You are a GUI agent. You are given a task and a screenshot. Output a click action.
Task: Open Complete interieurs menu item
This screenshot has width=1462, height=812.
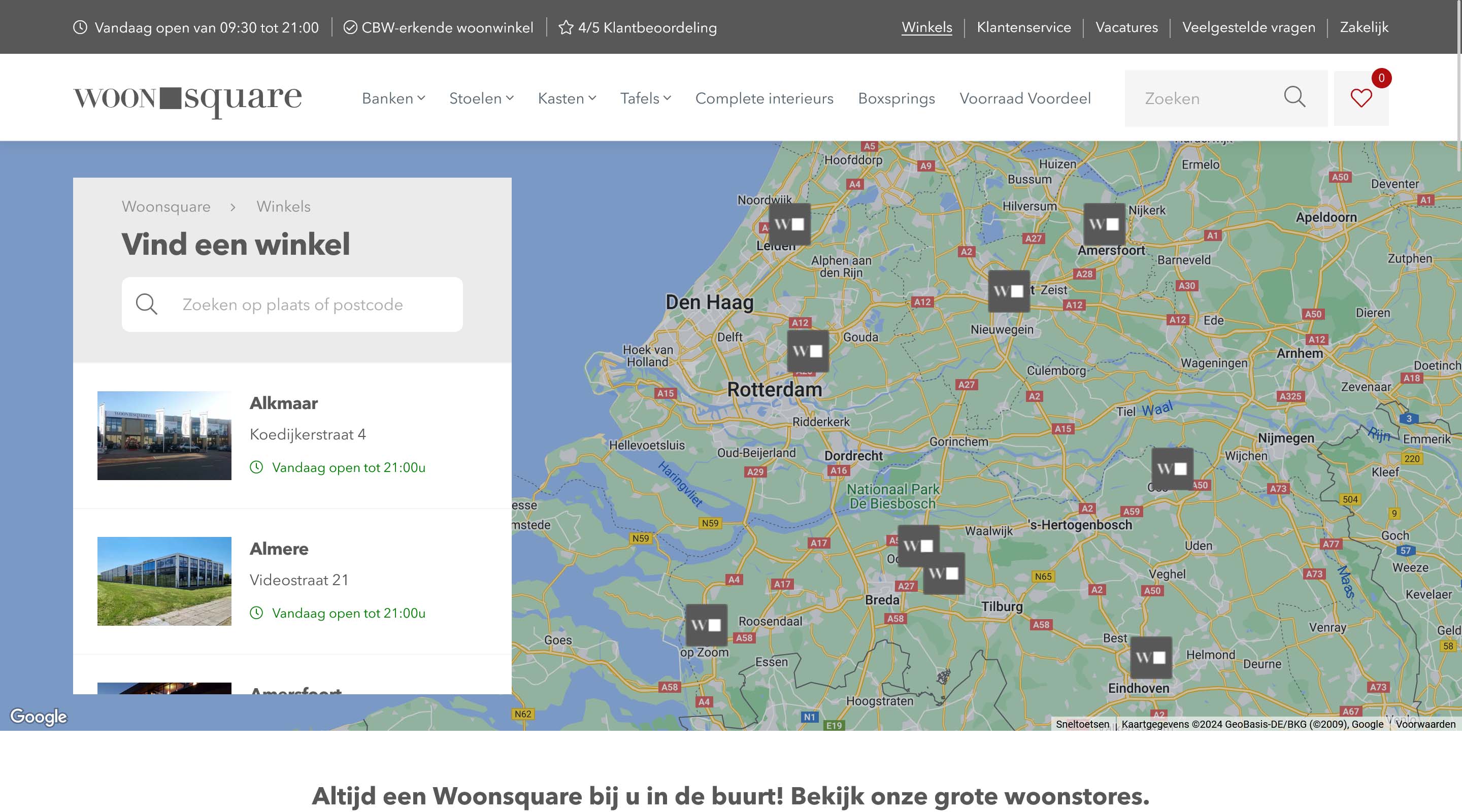tap(764, 98)
